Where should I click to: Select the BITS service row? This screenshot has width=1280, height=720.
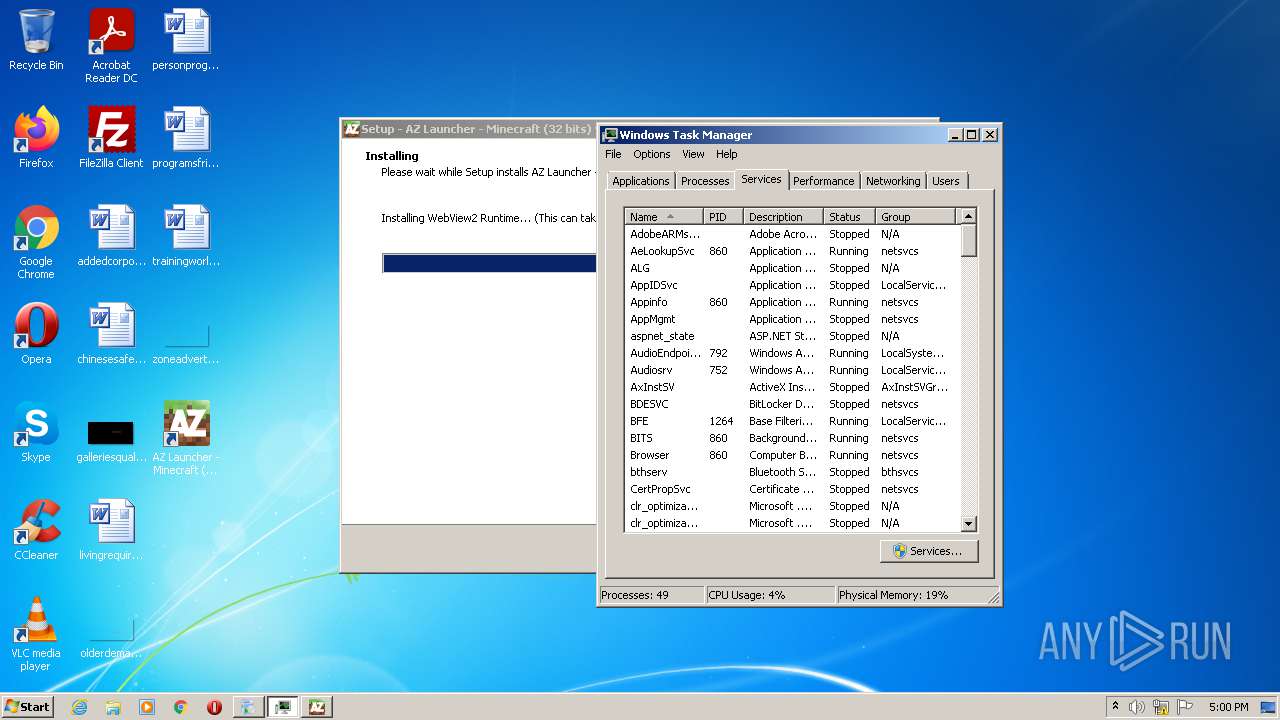[792, 438]
